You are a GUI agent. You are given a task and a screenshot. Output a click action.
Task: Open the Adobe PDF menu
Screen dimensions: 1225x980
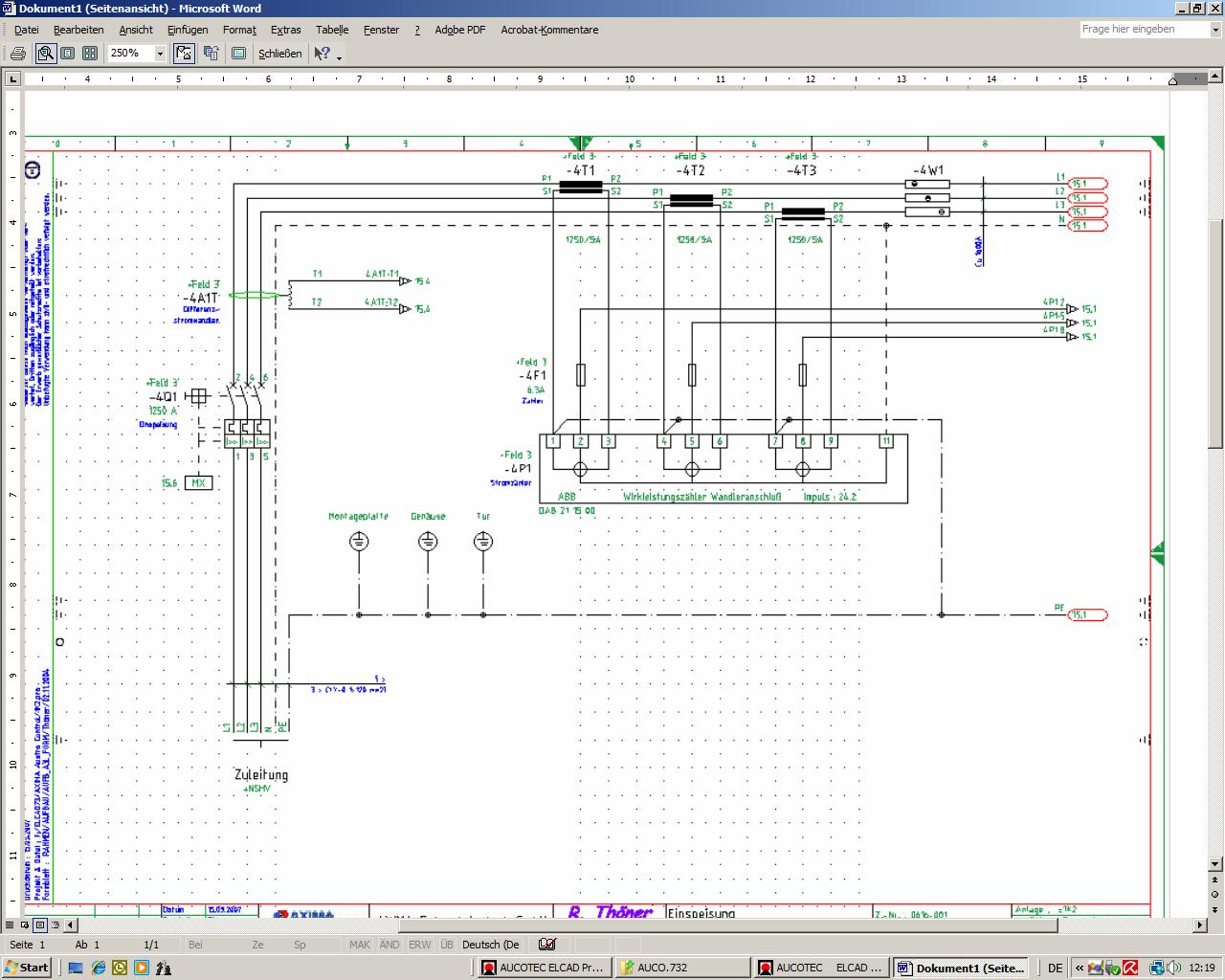click(460, 30)
